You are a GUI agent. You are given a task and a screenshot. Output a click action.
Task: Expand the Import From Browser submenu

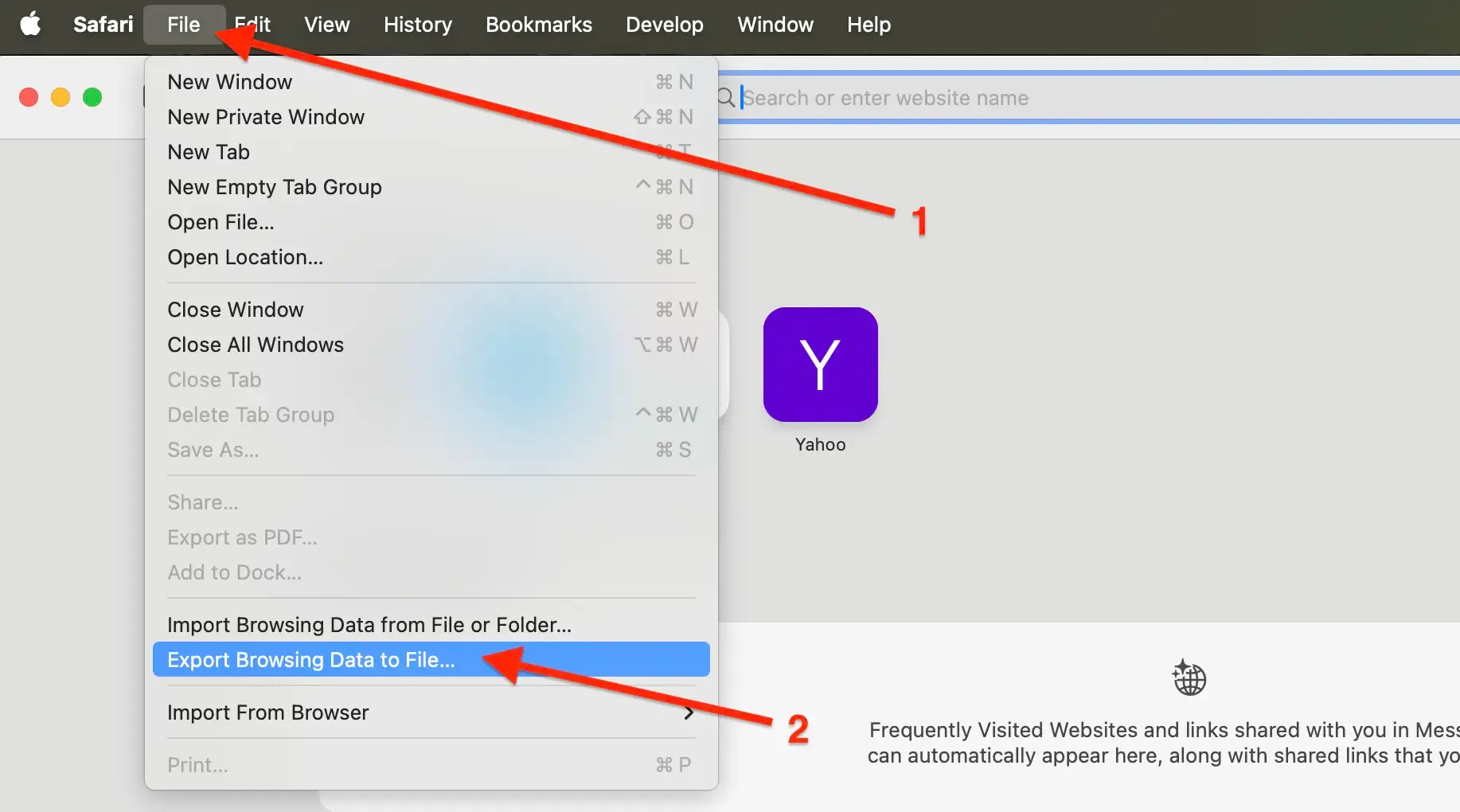(x=431, y=712)
